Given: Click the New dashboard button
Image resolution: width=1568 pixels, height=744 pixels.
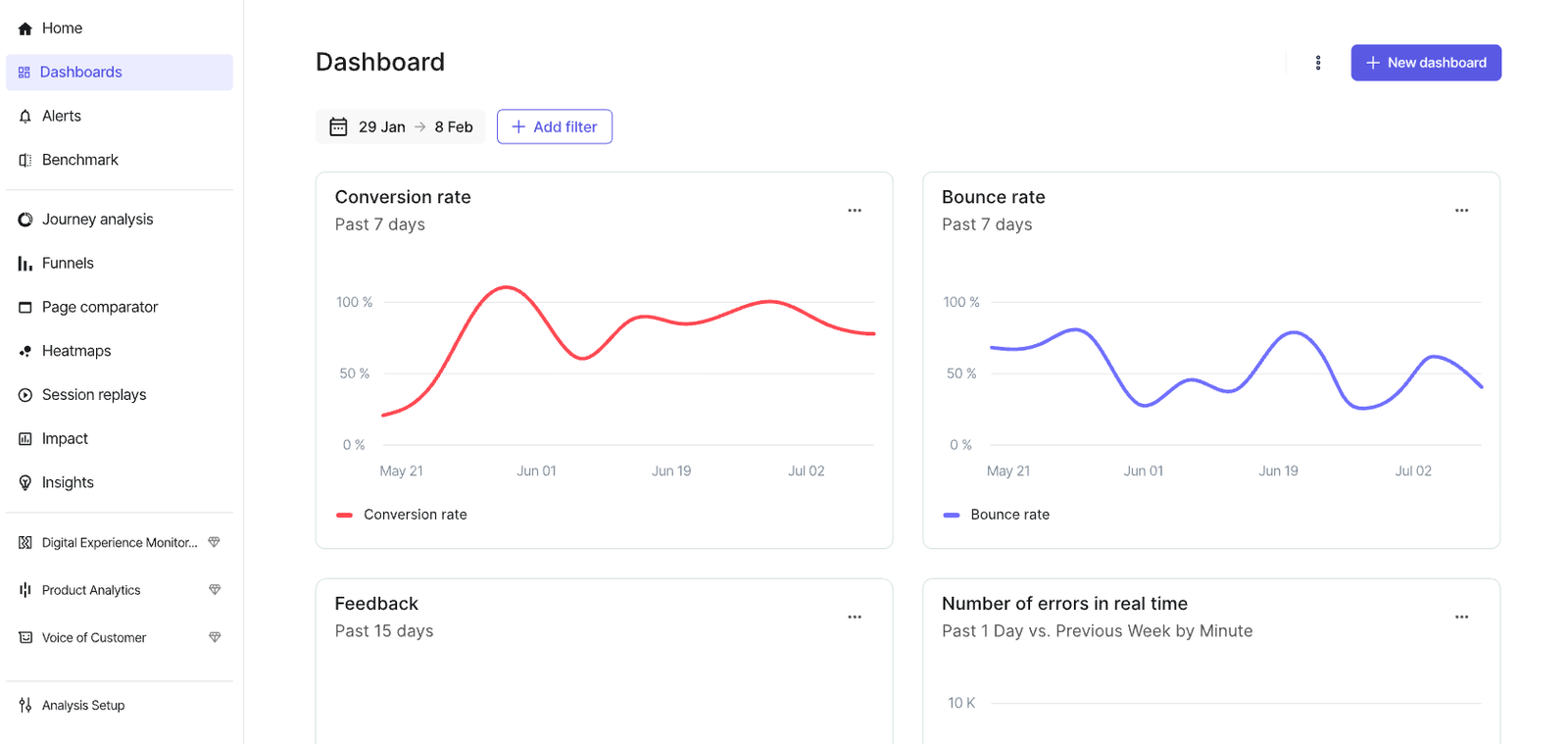Looking at the screenshot, I should coord(1426,63).
